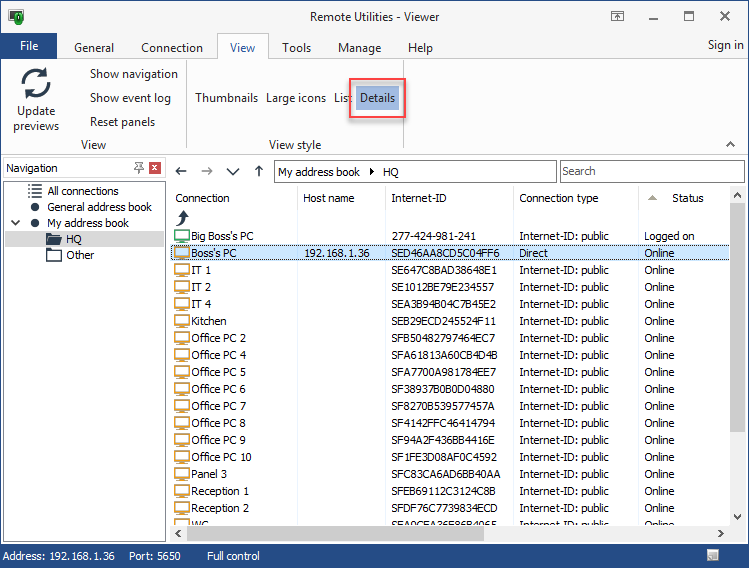Viewport: 749px width, 568px height.
Task: Select General address book tree item
Action: (99, 207)
